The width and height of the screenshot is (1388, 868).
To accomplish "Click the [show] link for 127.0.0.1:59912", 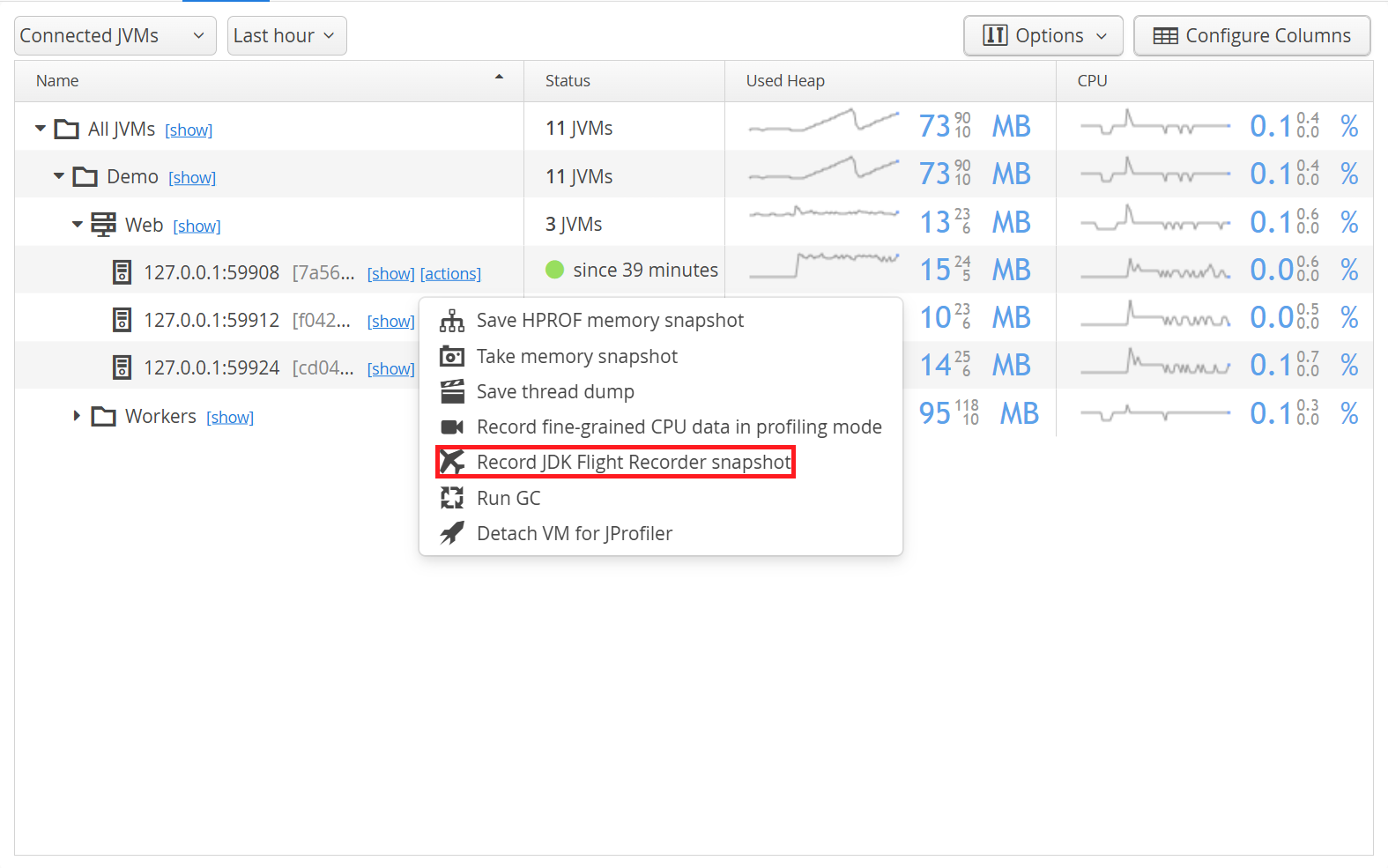I will [391, 322].
